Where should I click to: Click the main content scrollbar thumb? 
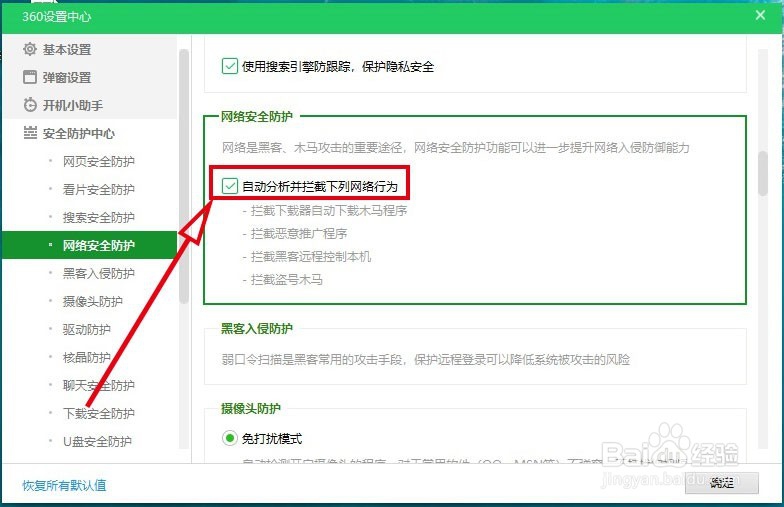[x=762, y=174]
